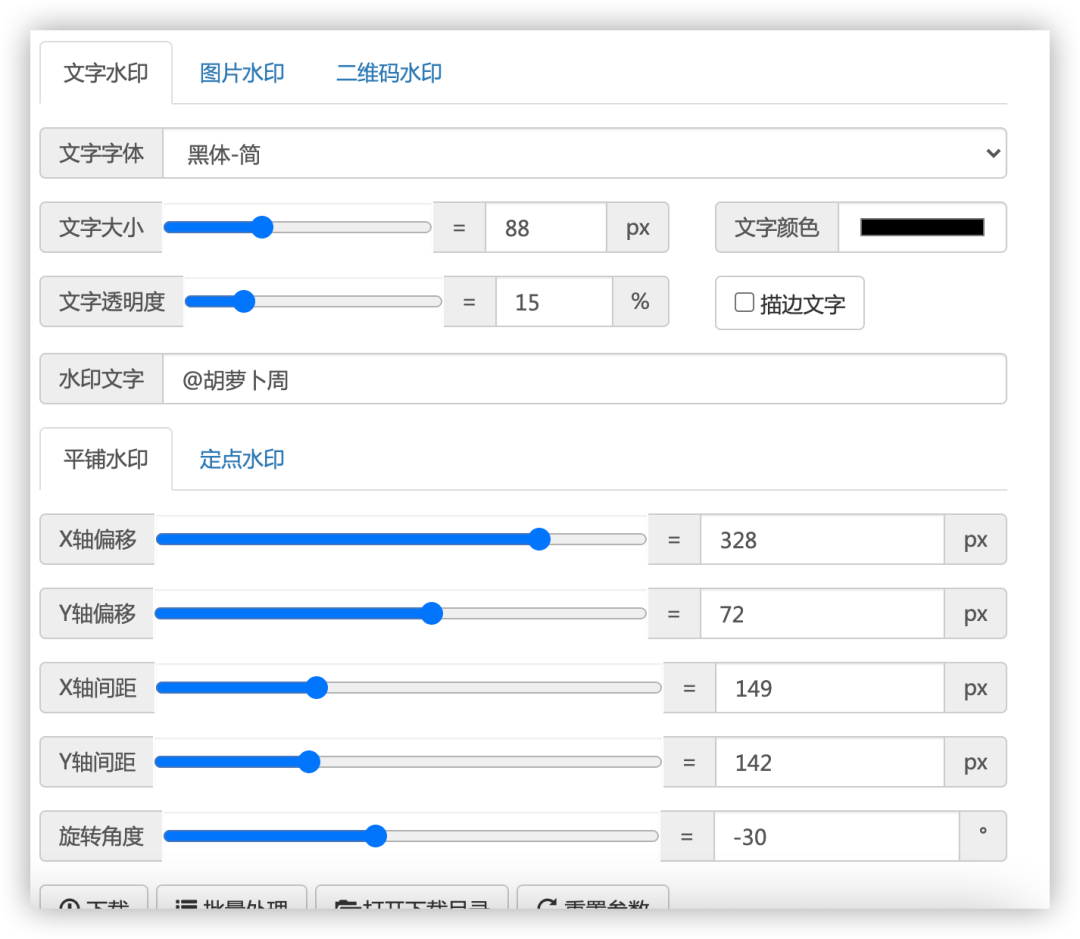Viewport: 1080px width, 939px height.
Task: Open the 二维码水印 tab
Action: 388,73
